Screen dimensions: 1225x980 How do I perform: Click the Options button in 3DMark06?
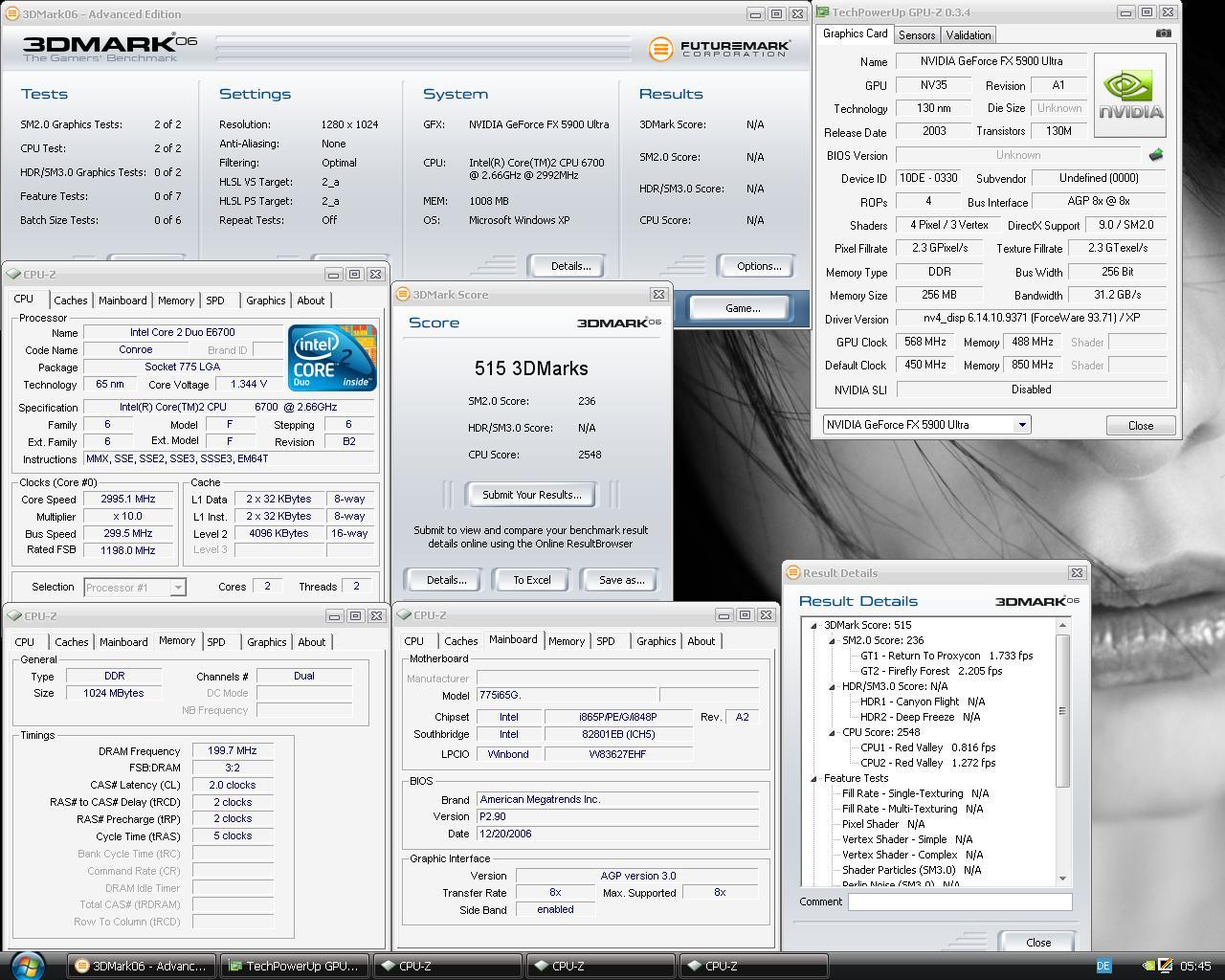coord(759,266)
